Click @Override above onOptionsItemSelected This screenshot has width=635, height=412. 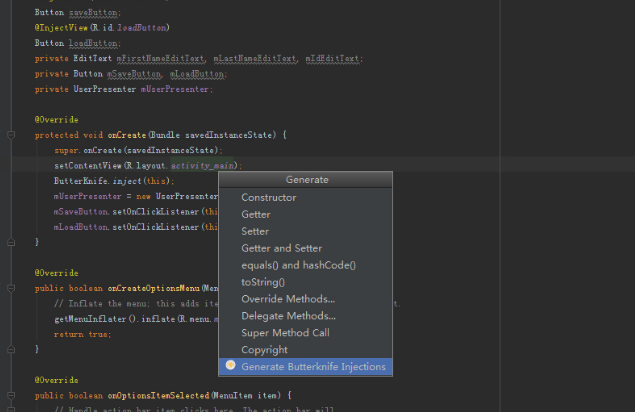(56, 380)
